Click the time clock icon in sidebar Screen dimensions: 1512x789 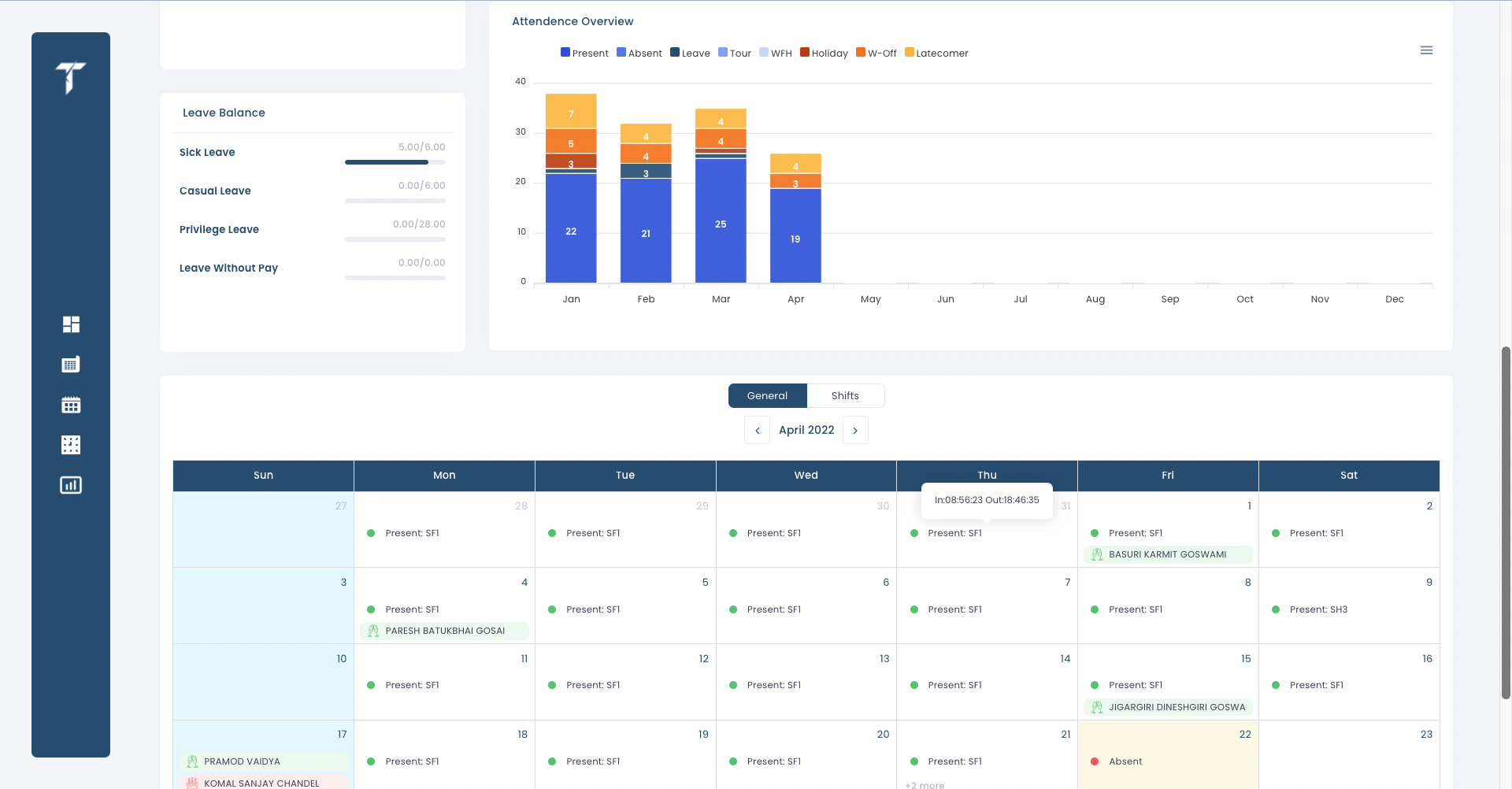(x=71, y=444)
